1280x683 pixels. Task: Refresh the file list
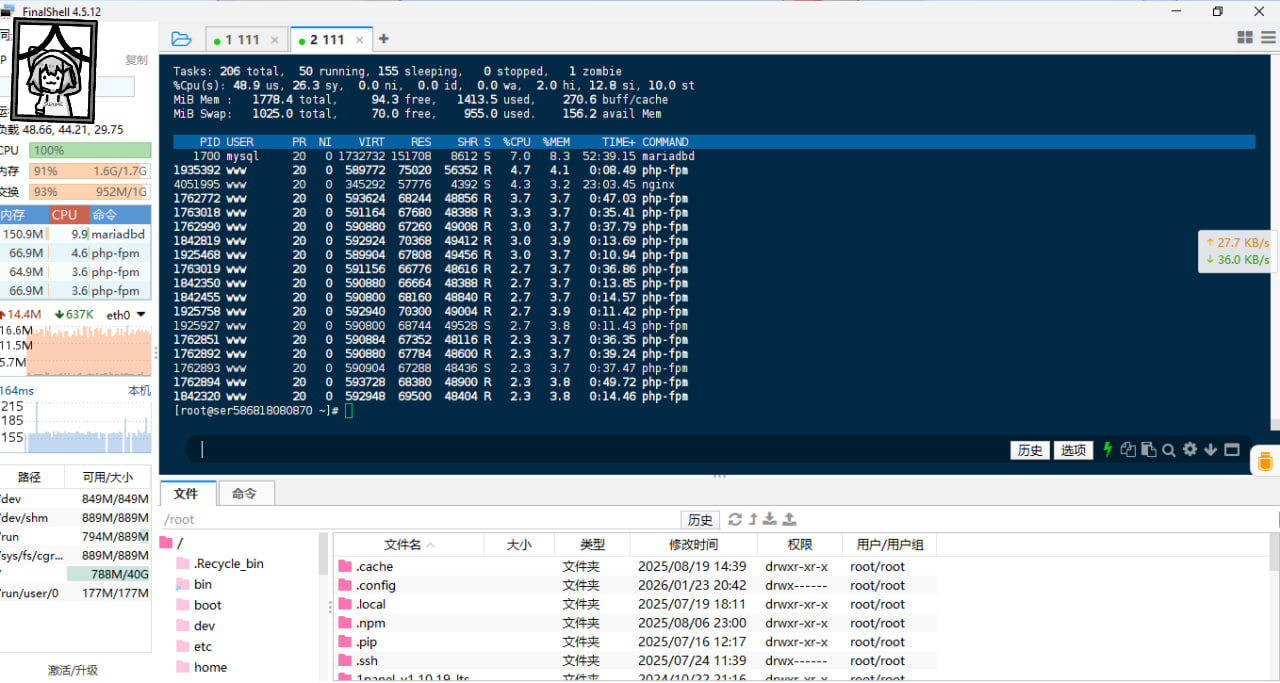735,519
